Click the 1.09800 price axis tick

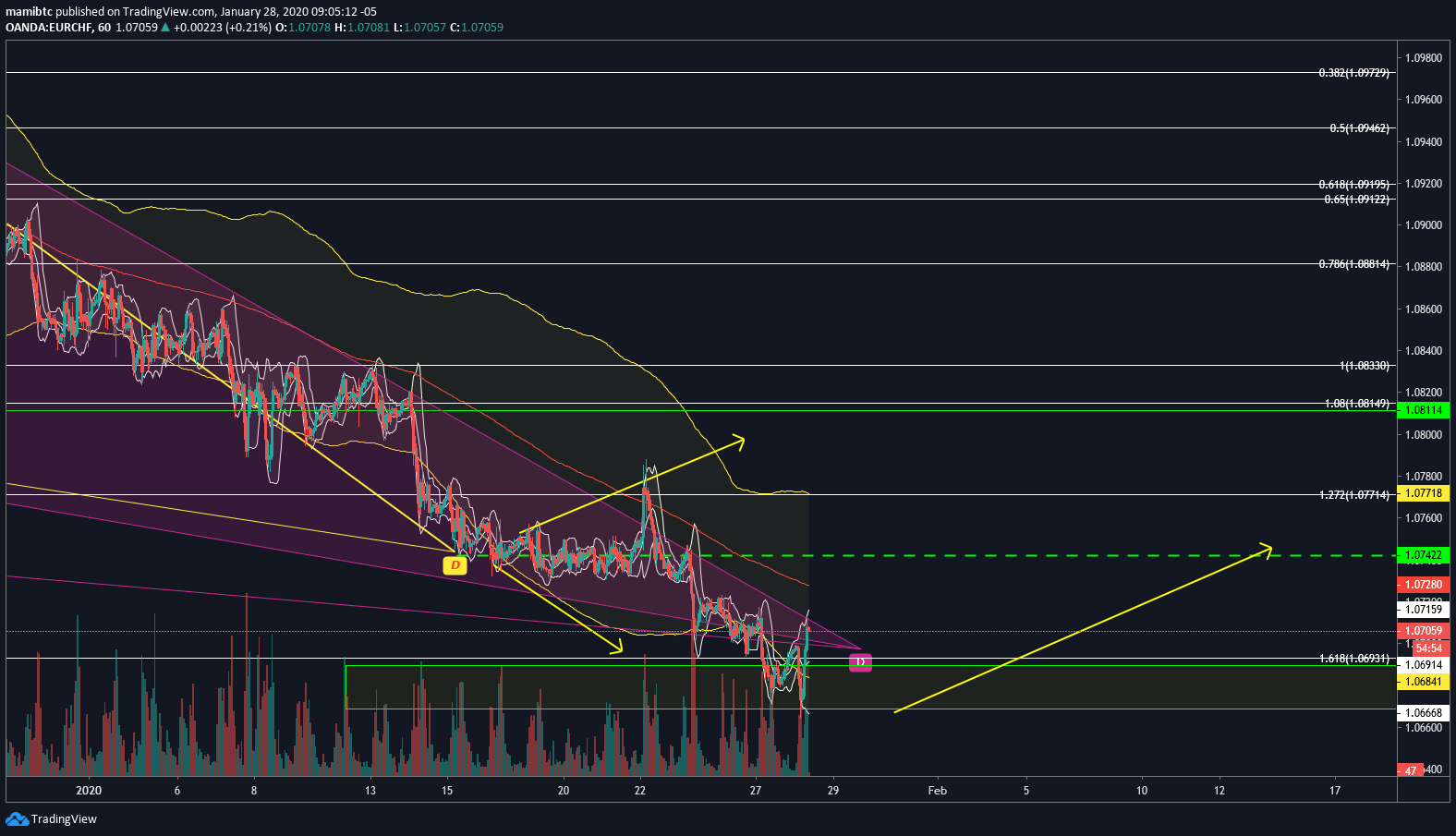point(1424,58)
